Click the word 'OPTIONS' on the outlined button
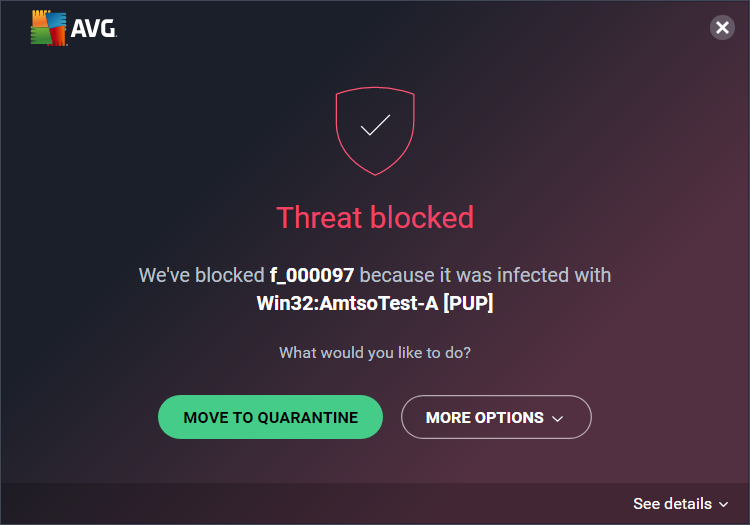The width and height of the screenshot is (750, 525). click(x=512, y=417)
